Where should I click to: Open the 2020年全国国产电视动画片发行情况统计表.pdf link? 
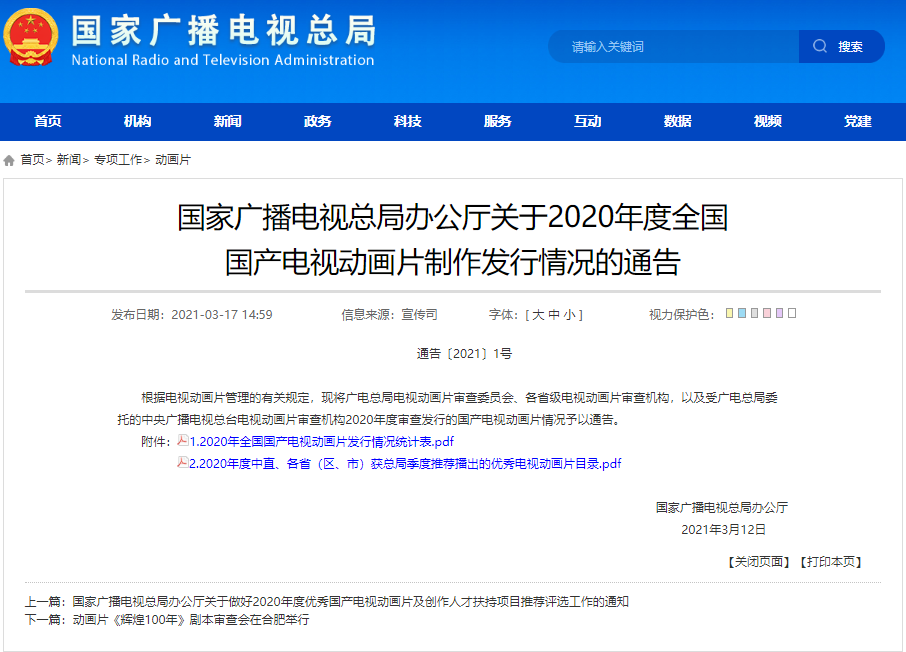322,442
